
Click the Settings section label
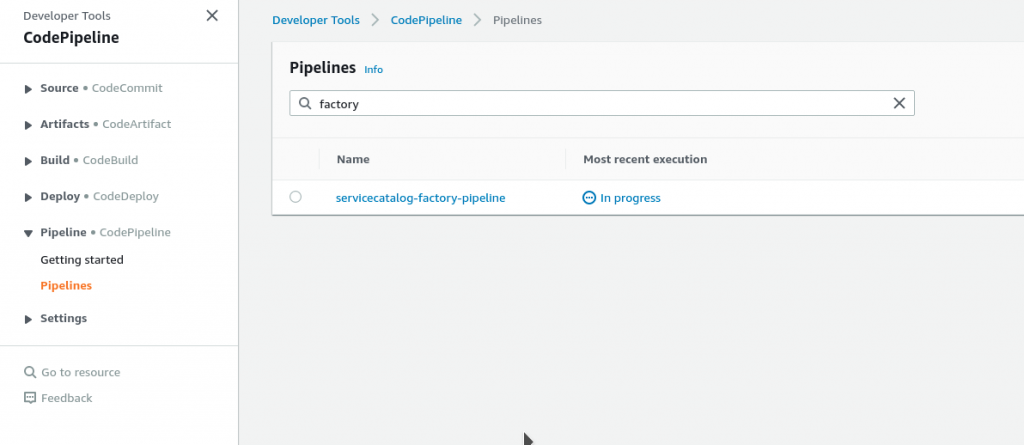[63, 318]
